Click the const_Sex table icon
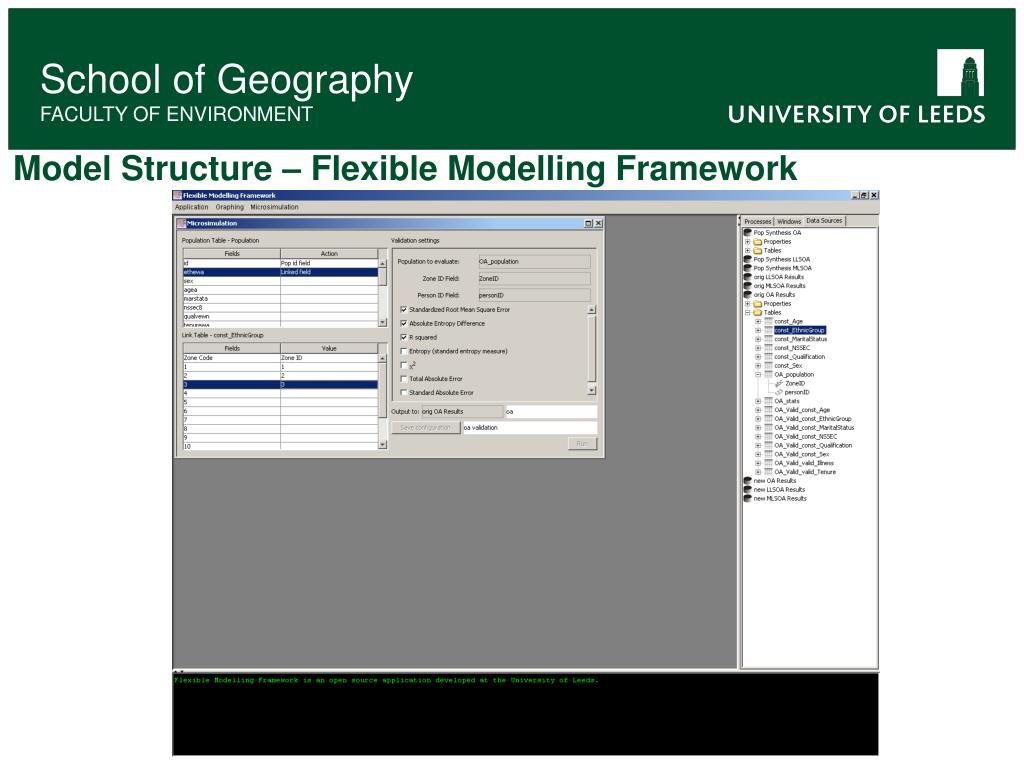Screen dimensions: 1024x768 [x=768, y=366]
